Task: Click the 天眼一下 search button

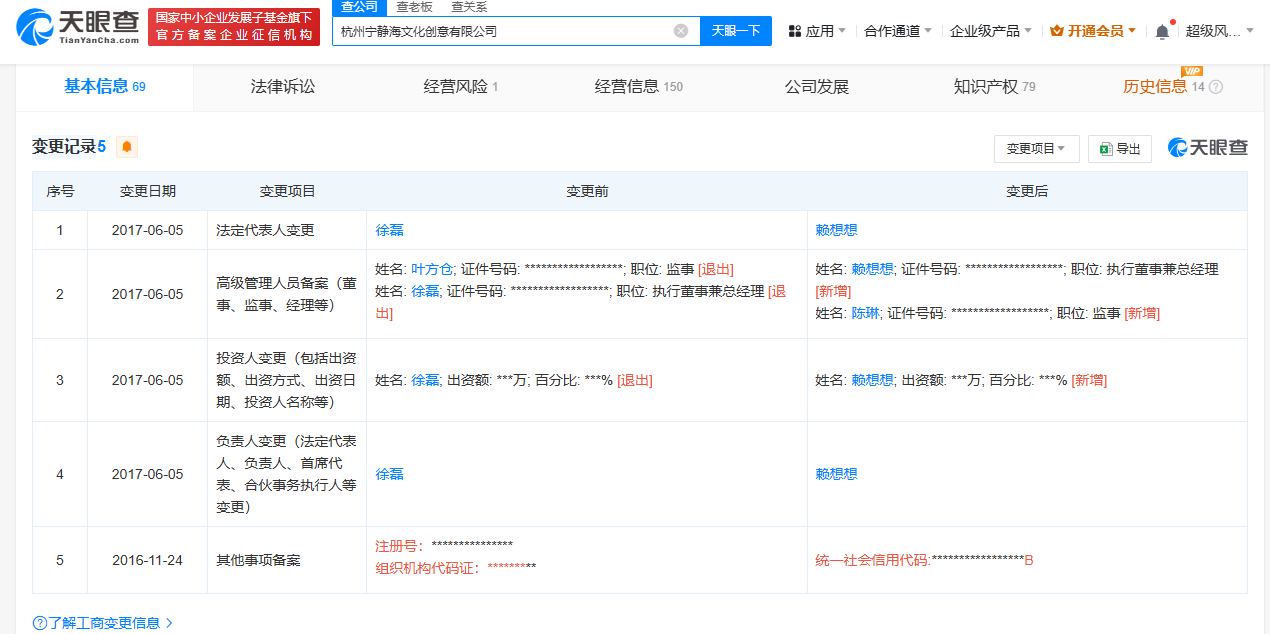Action: (737, 30)
